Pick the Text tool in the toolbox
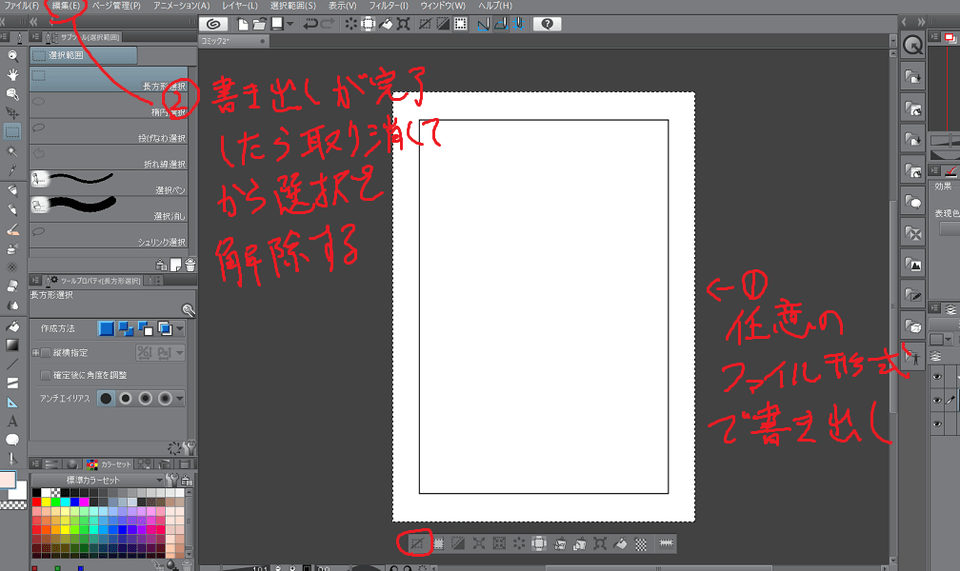Image resolution: width=960 pixels, height=571 pixels. coord(13,421)
